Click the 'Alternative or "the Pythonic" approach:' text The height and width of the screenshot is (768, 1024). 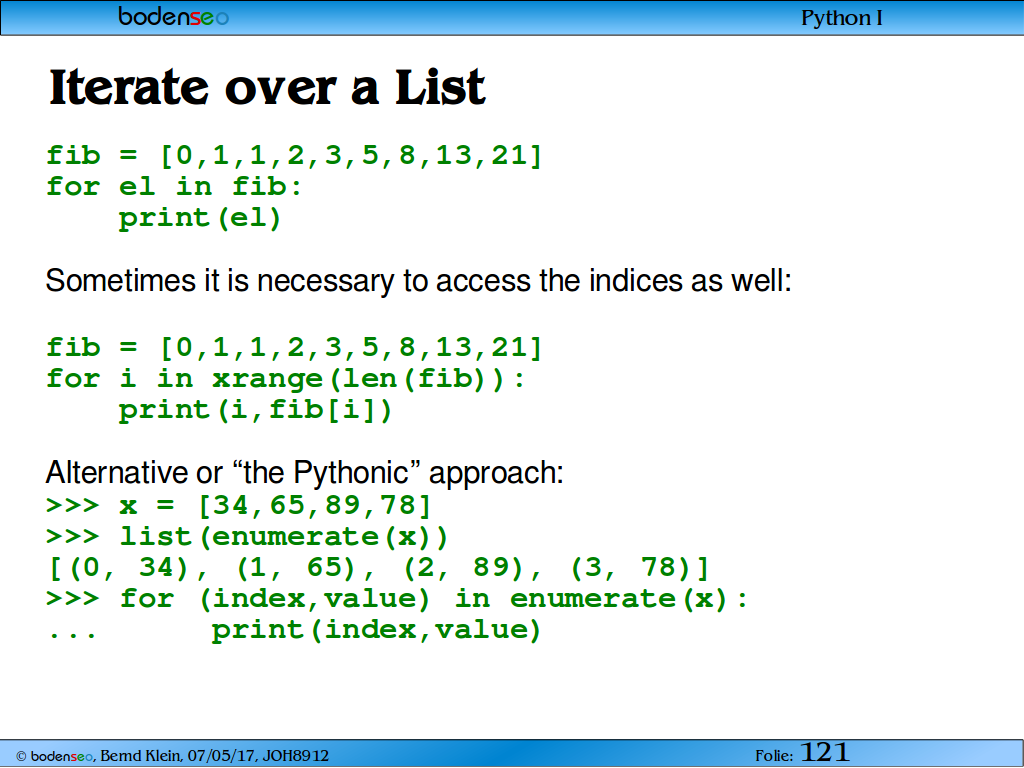[304, 472]
